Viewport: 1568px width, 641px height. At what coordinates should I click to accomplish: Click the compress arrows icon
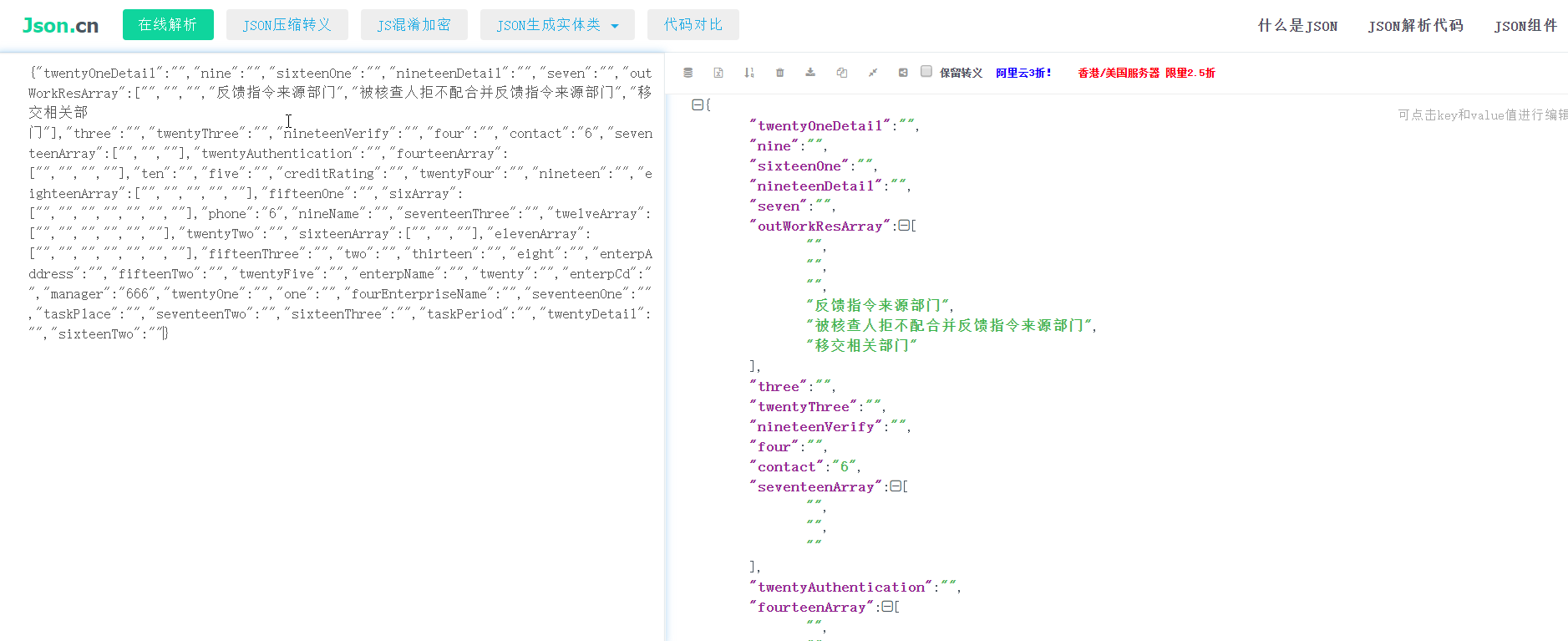pos(873,73)
